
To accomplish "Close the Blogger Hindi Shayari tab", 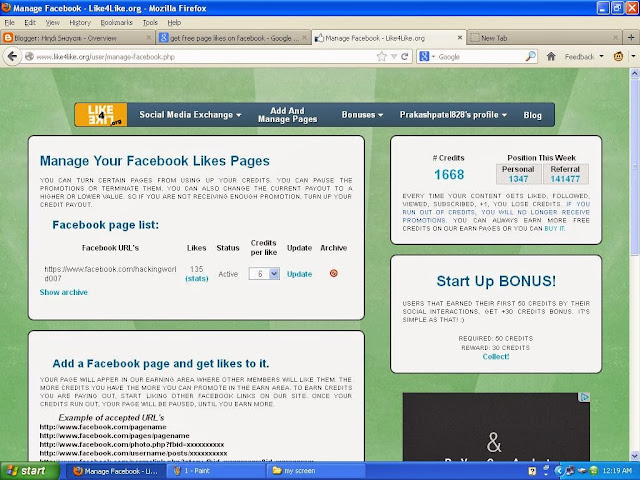I will pyautogui.click(x=149, y=38).
